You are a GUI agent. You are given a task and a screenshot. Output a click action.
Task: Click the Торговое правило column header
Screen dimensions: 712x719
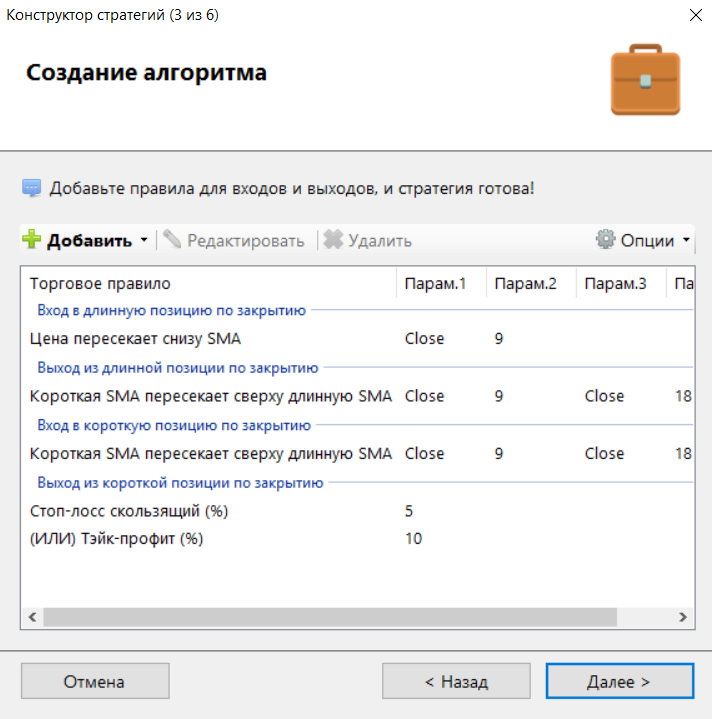[209, 284]
